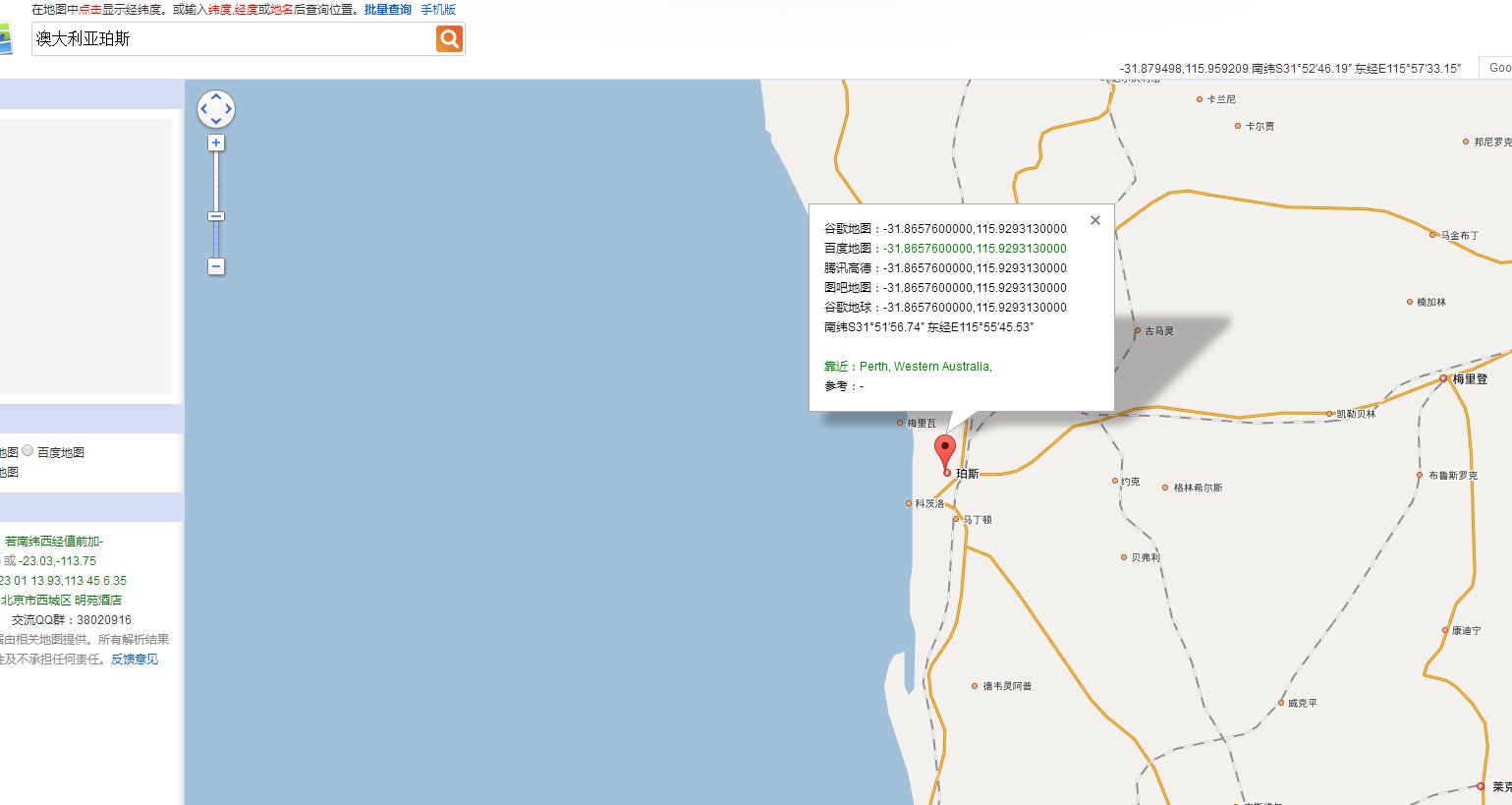Select the 百度地图 radio button
Viewport: 1512px width, 805px height.
pyautogui.click(x=28, y=451)
